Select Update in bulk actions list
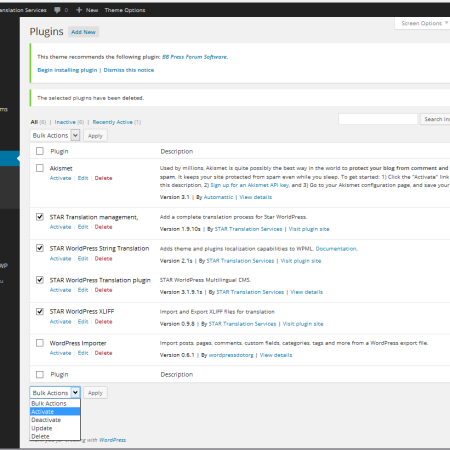 pyautogui.click(x=55, y=428)
